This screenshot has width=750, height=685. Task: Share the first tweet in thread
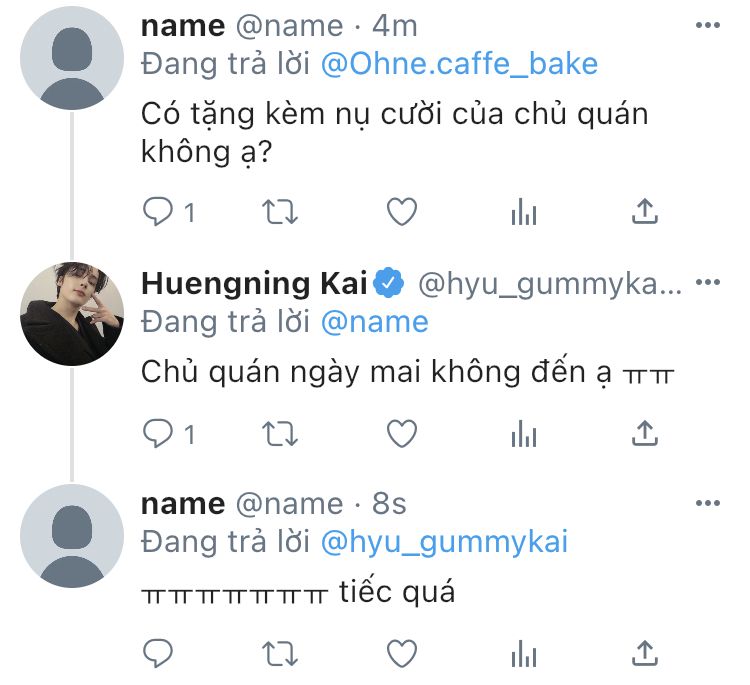[x=646, y=211]
